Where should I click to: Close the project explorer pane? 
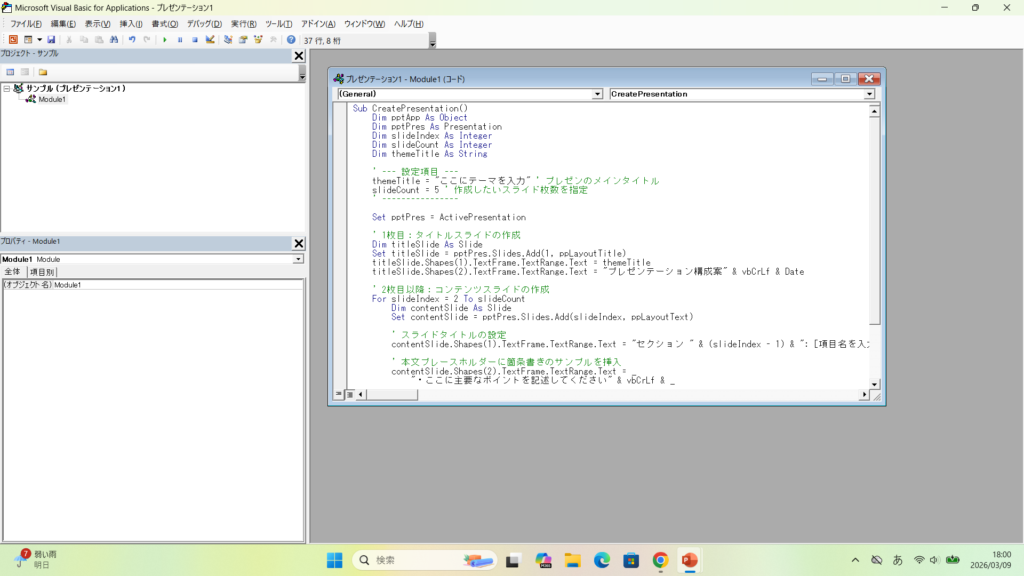point(298,56)
